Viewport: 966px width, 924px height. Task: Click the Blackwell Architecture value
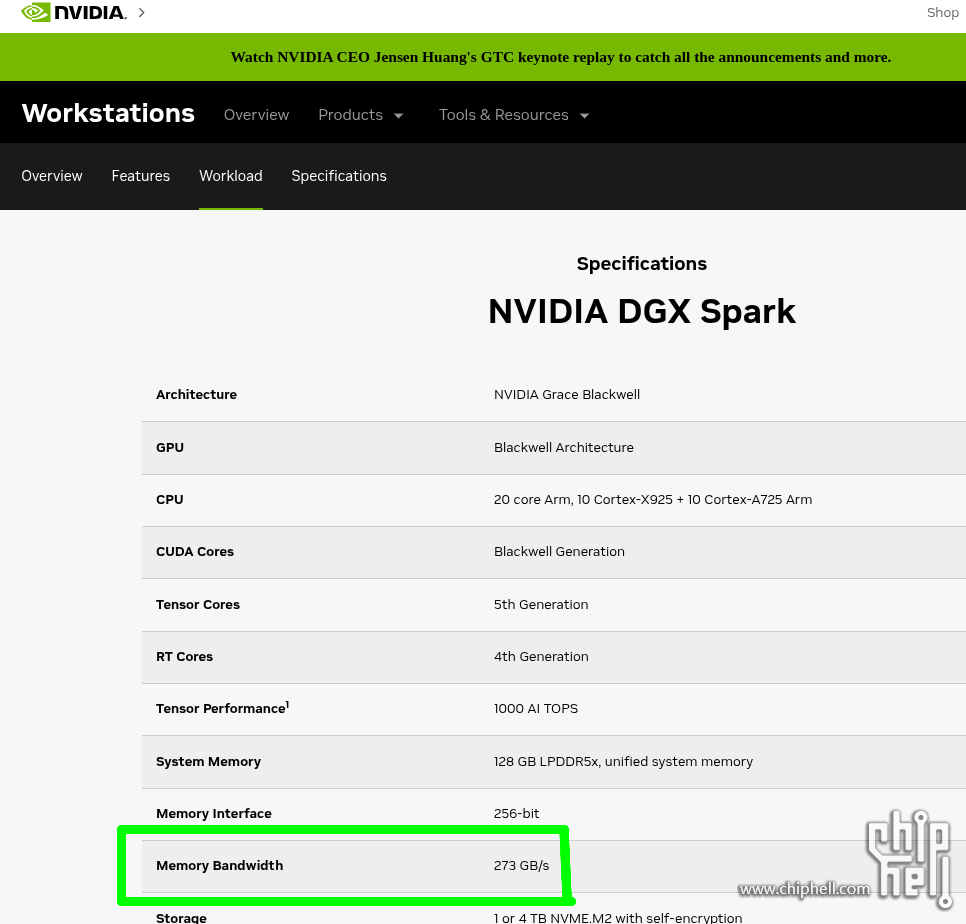563,447
